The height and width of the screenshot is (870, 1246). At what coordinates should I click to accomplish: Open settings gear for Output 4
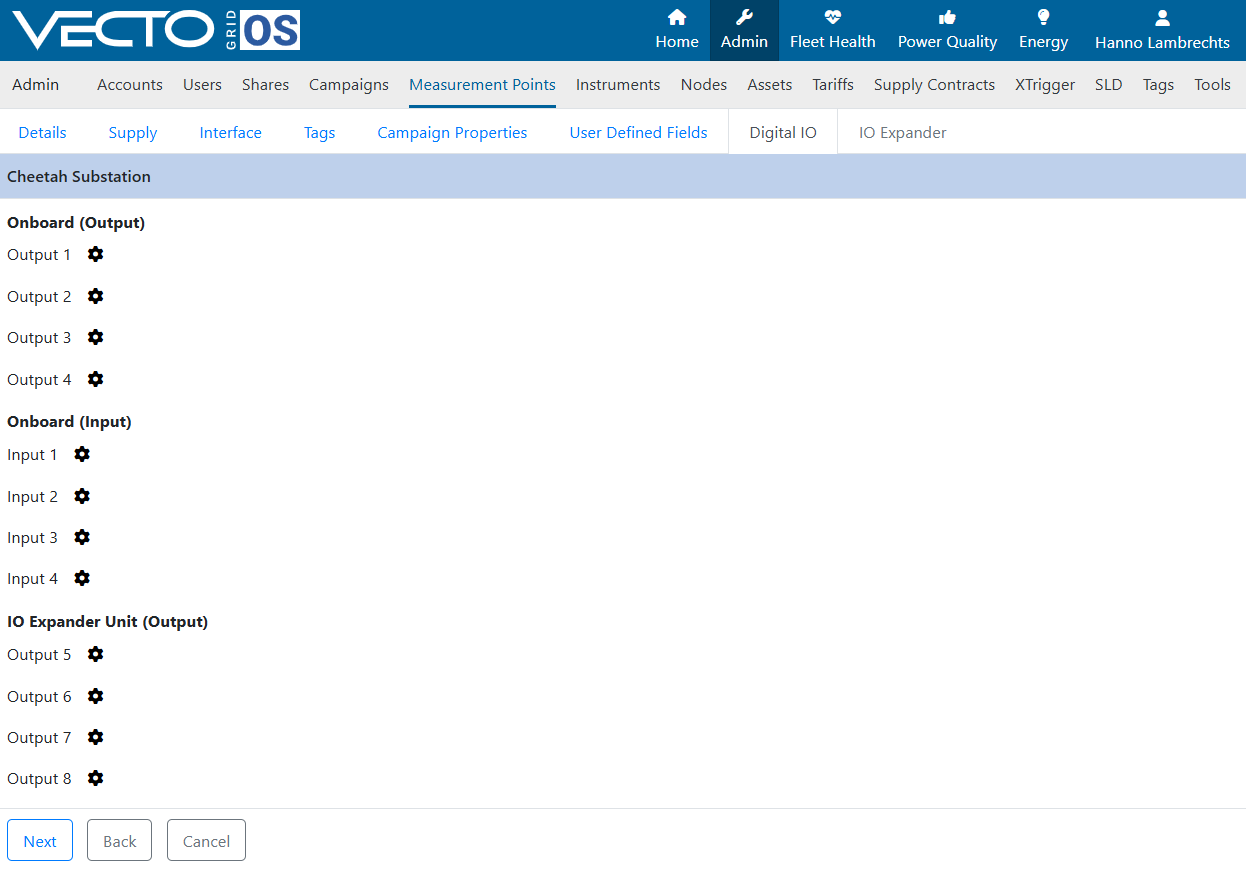95,379
